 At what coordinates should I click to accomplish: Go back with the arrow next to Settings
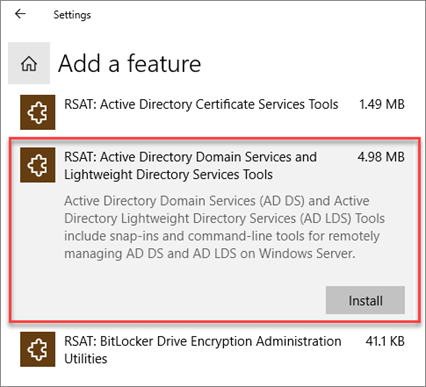click(20, 14)
